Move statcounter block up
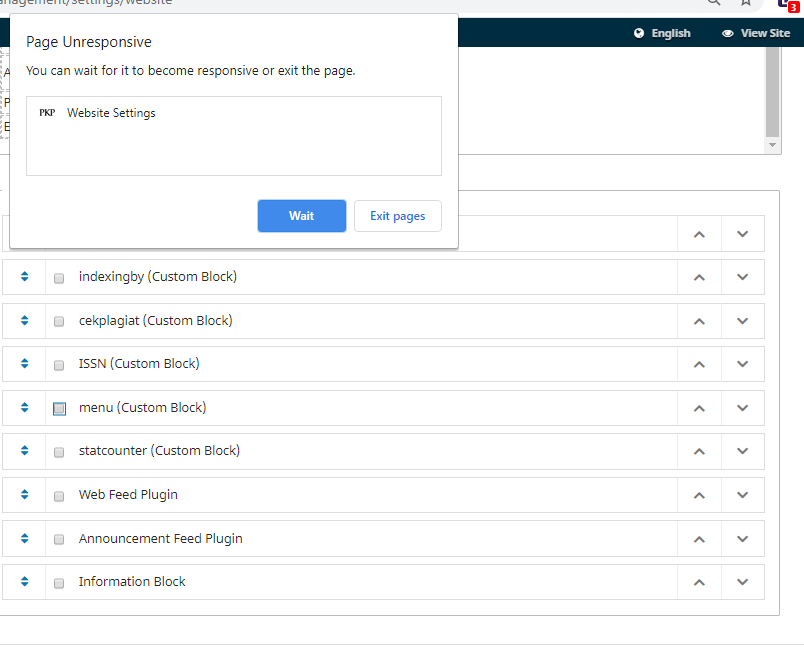This screenshot has width=804, height=651. point(699,452)
